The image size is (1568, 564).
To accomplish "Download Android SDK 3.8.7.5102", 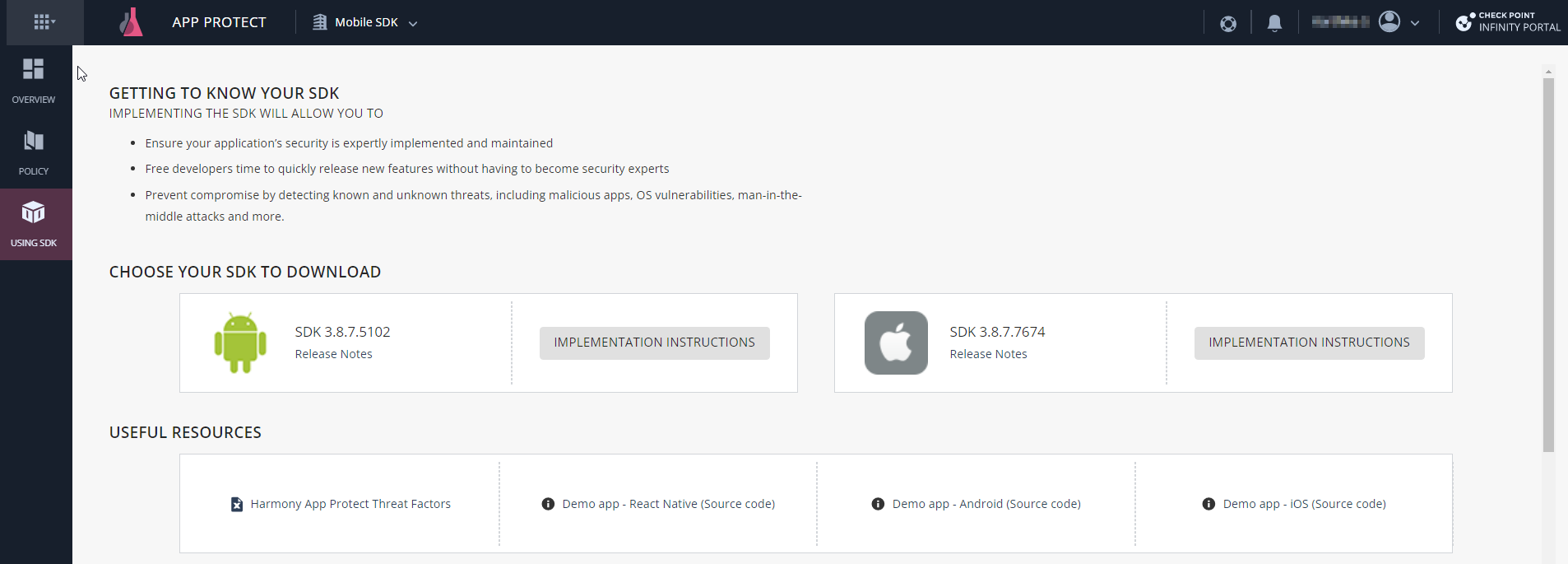I will (342, 332).
